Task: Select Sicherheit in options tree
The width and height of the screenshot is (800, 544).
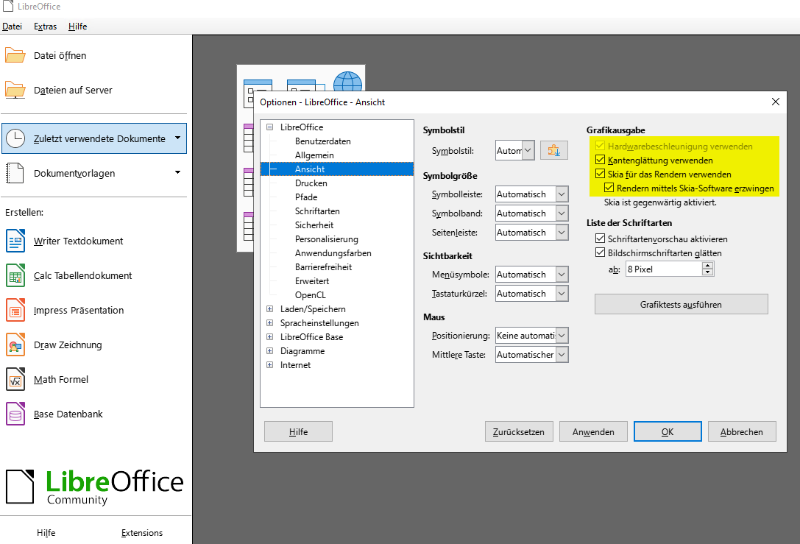Action: (314, 225)
